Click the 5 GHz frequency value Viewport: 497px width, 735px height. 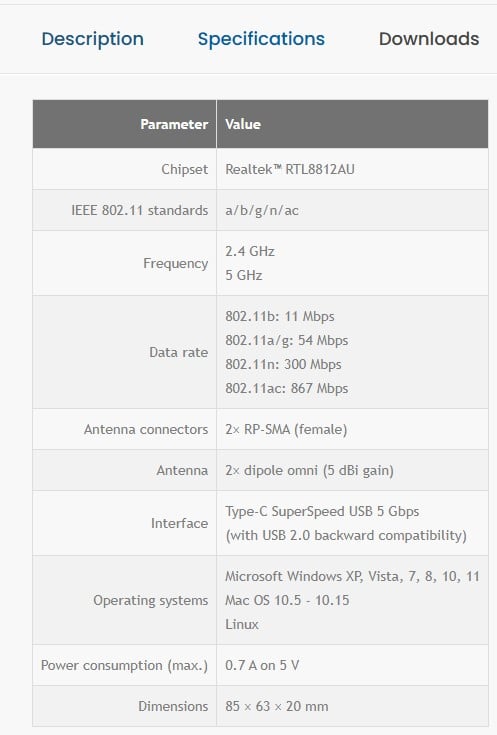243,275
